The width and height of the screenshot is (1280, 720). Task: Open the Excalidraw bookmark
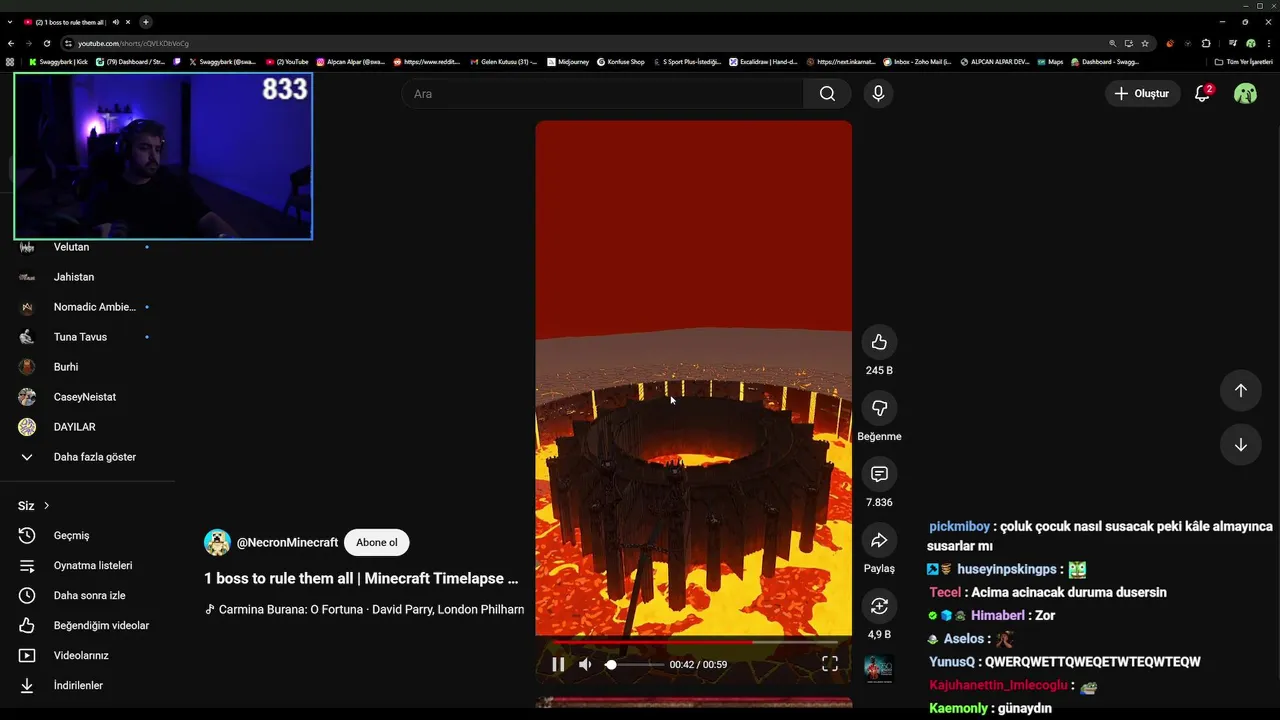point(764,62)
